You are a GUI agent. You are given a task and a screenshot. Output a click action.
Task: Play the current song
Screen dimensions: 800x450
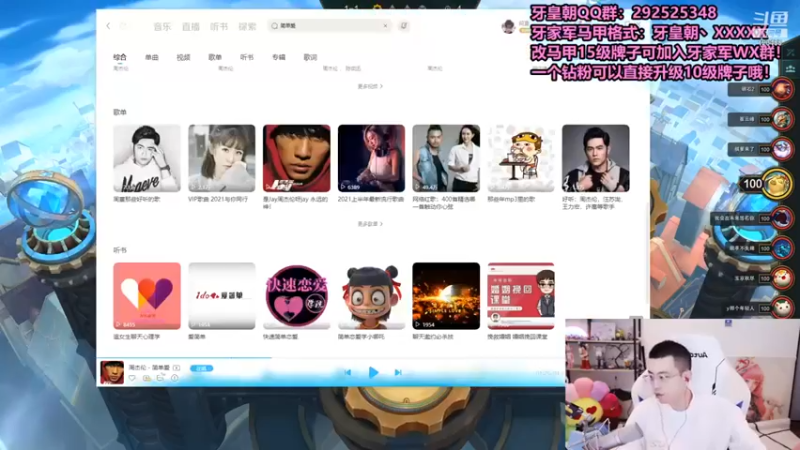(373, 372)
